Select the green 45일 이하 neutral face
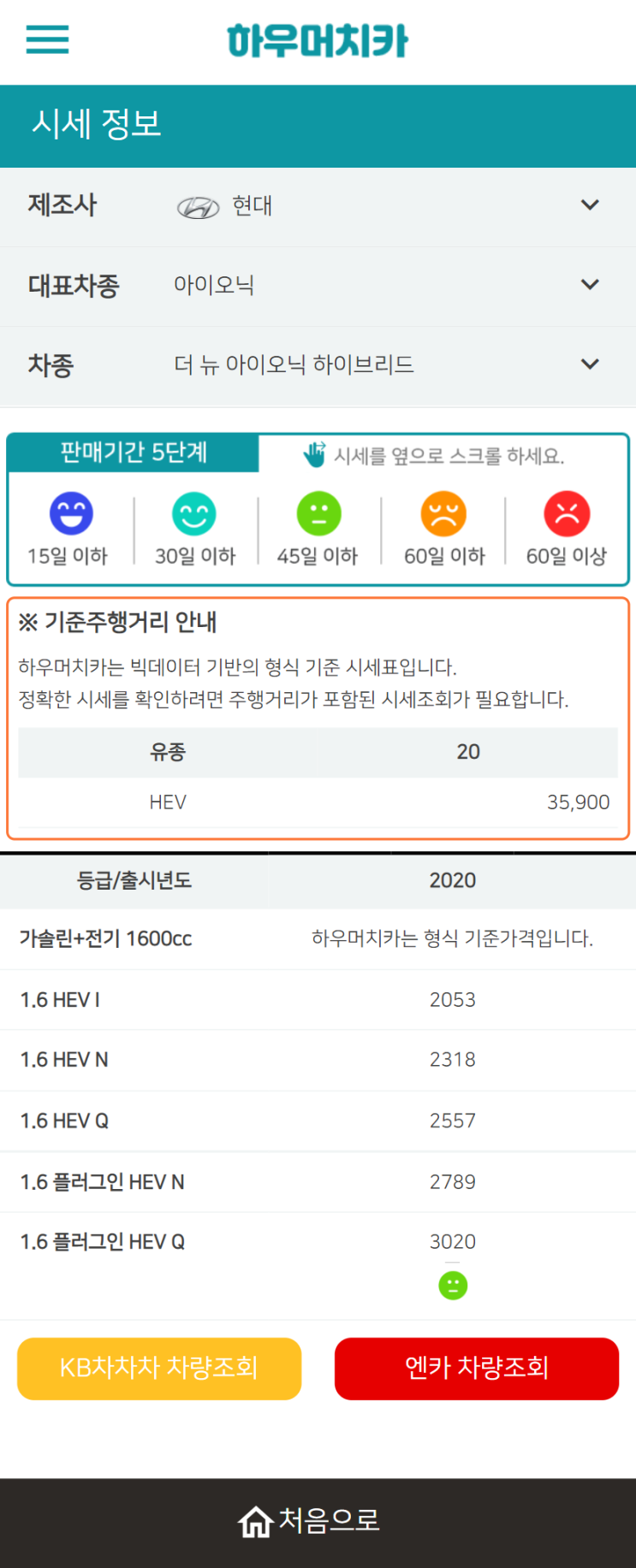 click(318, 513)
